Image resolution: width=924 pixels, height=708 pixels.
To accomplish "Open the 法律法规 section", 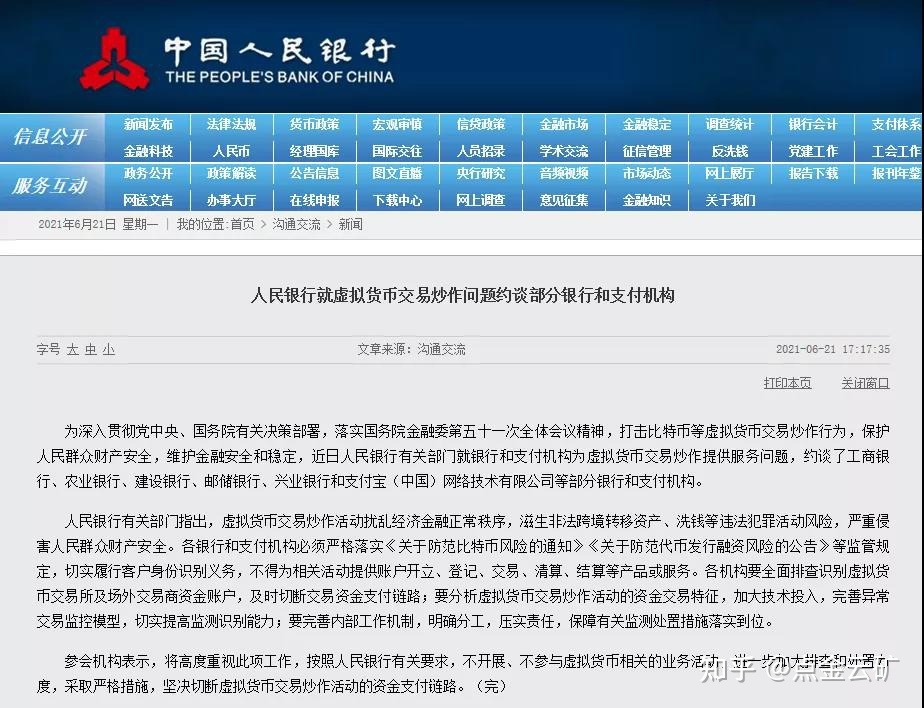I will [x=231, y=124].
